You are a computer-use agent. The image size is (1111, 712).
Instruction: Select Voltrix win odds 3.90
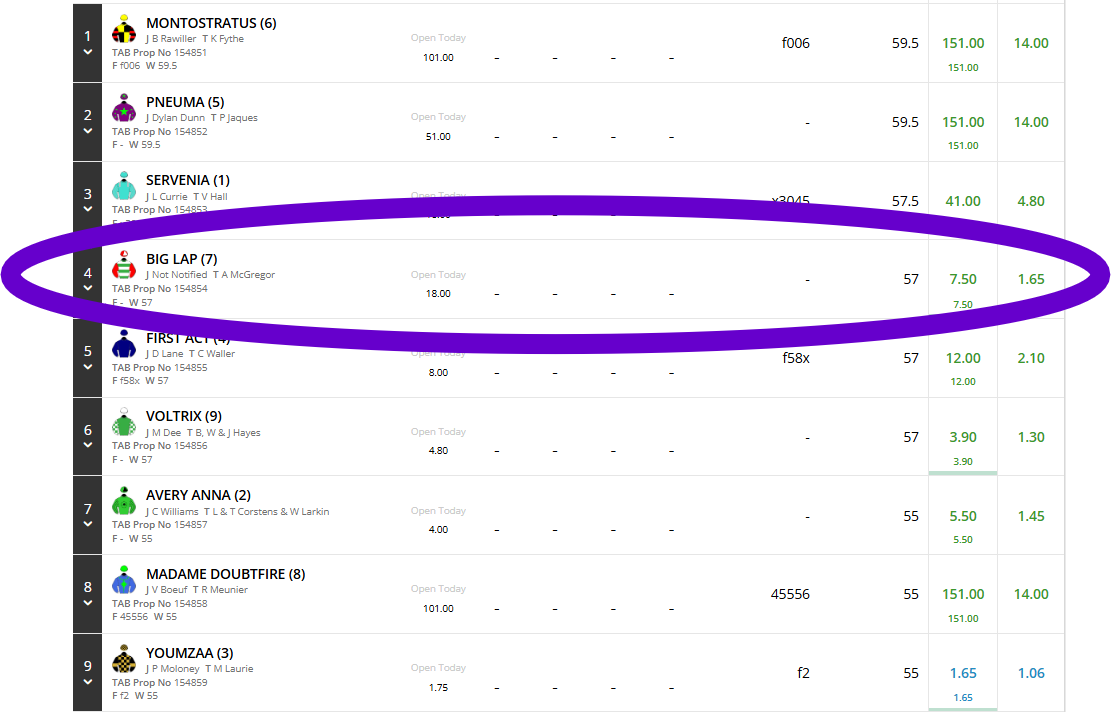963,437
